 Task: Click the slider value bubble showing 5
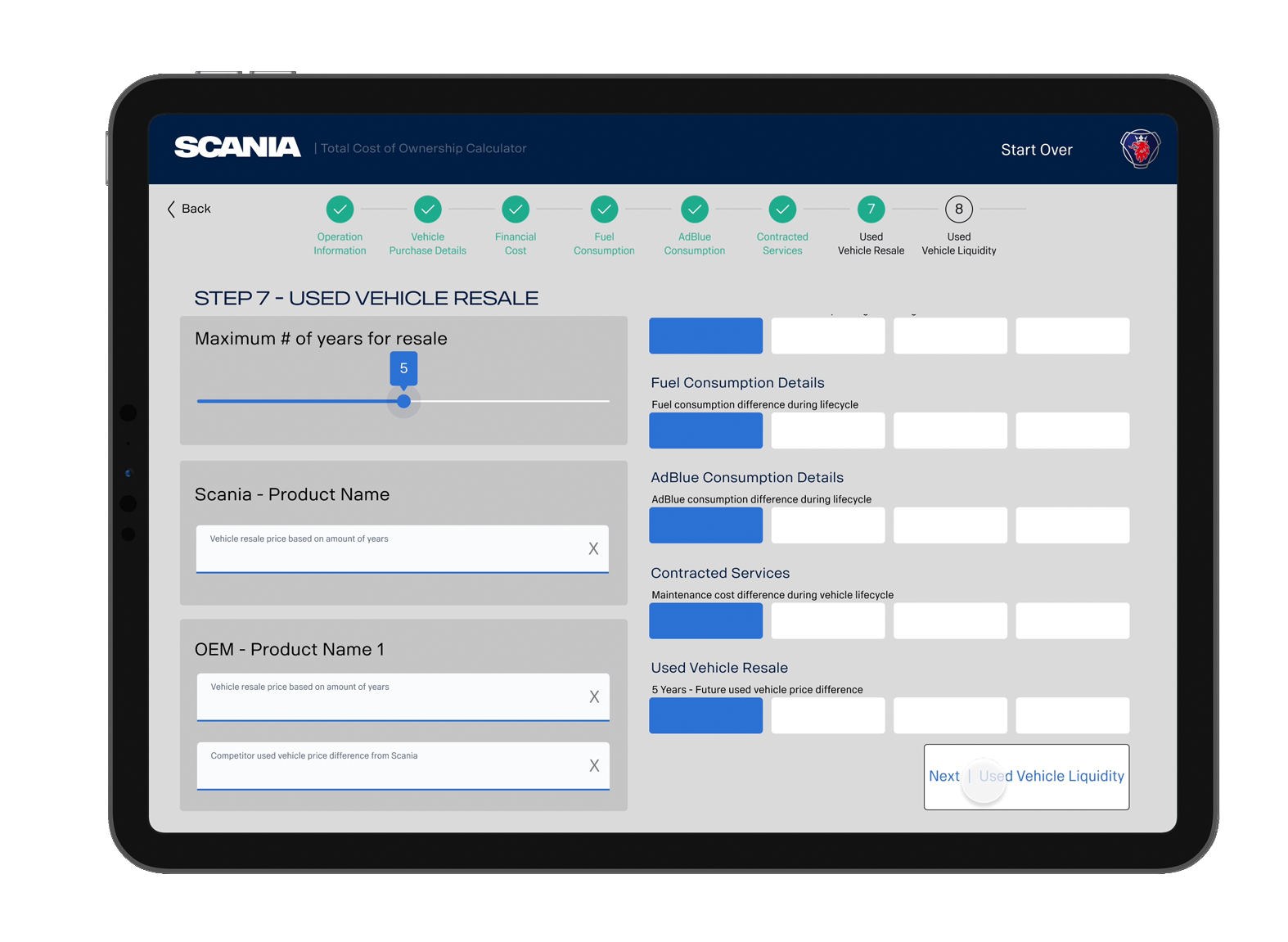[x=403, y=369]
